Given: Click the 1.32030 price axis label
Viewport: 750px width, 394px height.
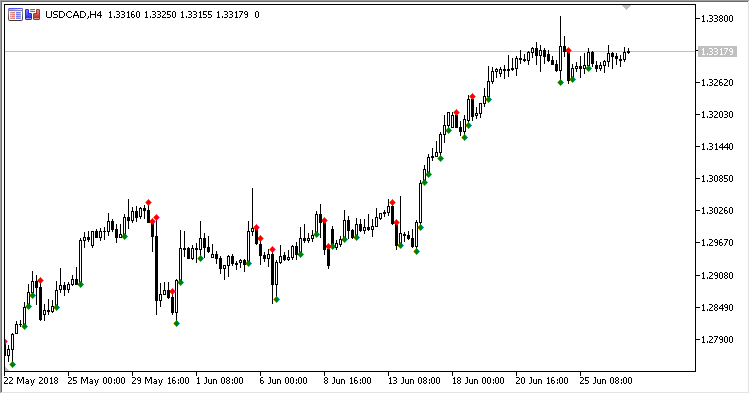Looking at the screenshot, I should [x=717, y=115].
